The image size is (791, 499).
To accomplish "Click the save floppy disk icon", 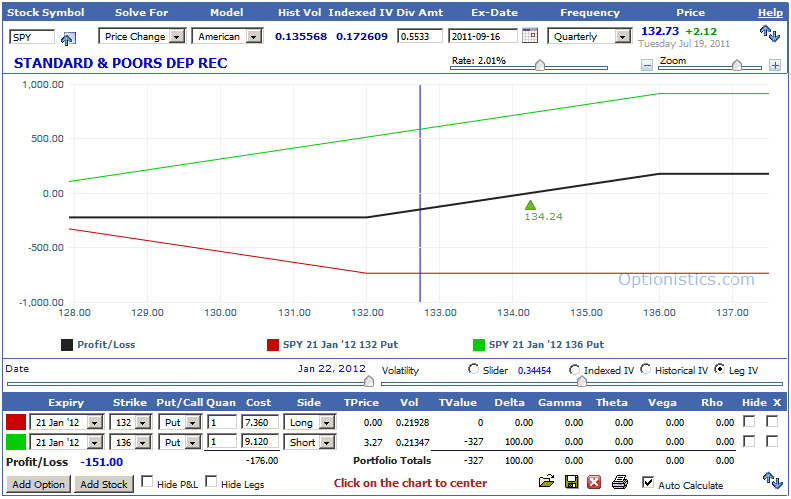I will 572,482.
